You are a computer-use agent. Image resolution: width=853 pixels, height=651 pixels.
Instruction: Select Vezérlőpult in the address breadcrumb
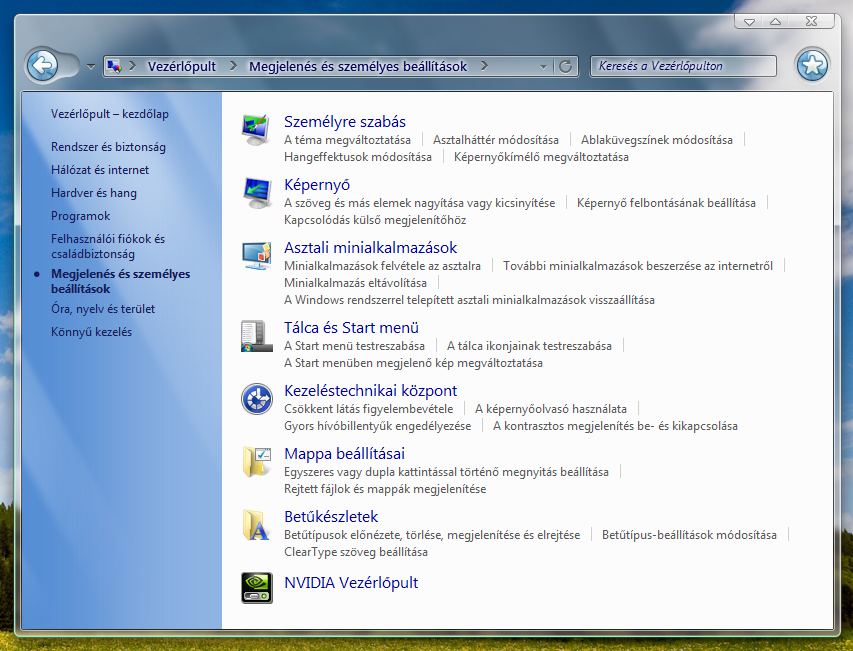[x=182, y=66]
